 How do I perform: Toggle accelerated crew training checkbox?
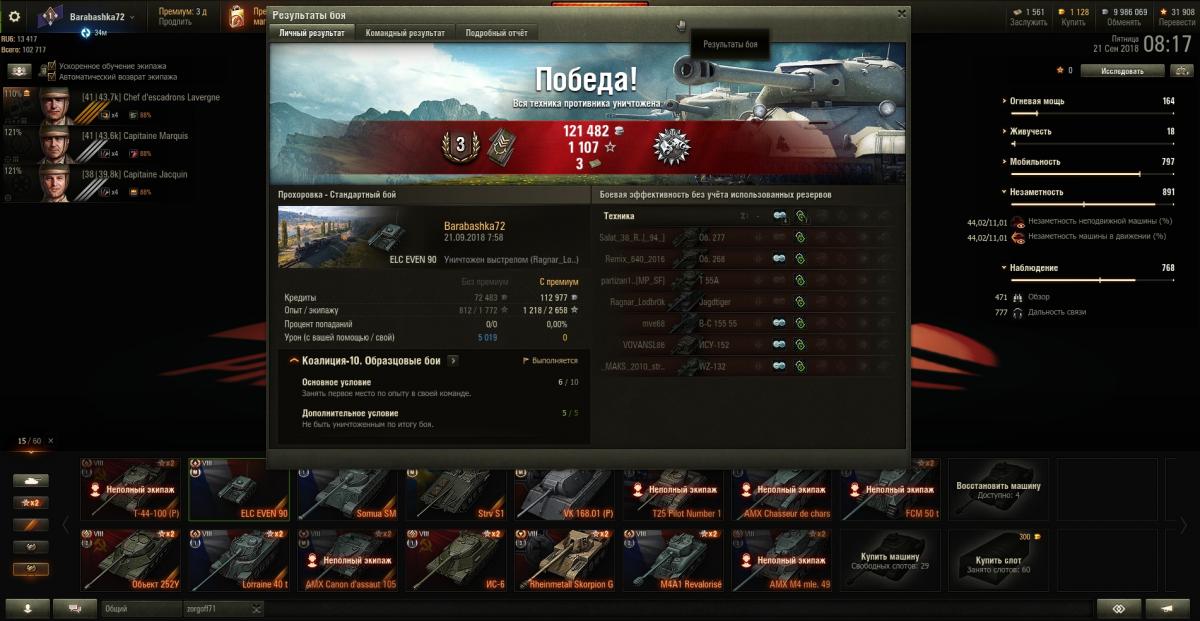click(52, 66)
